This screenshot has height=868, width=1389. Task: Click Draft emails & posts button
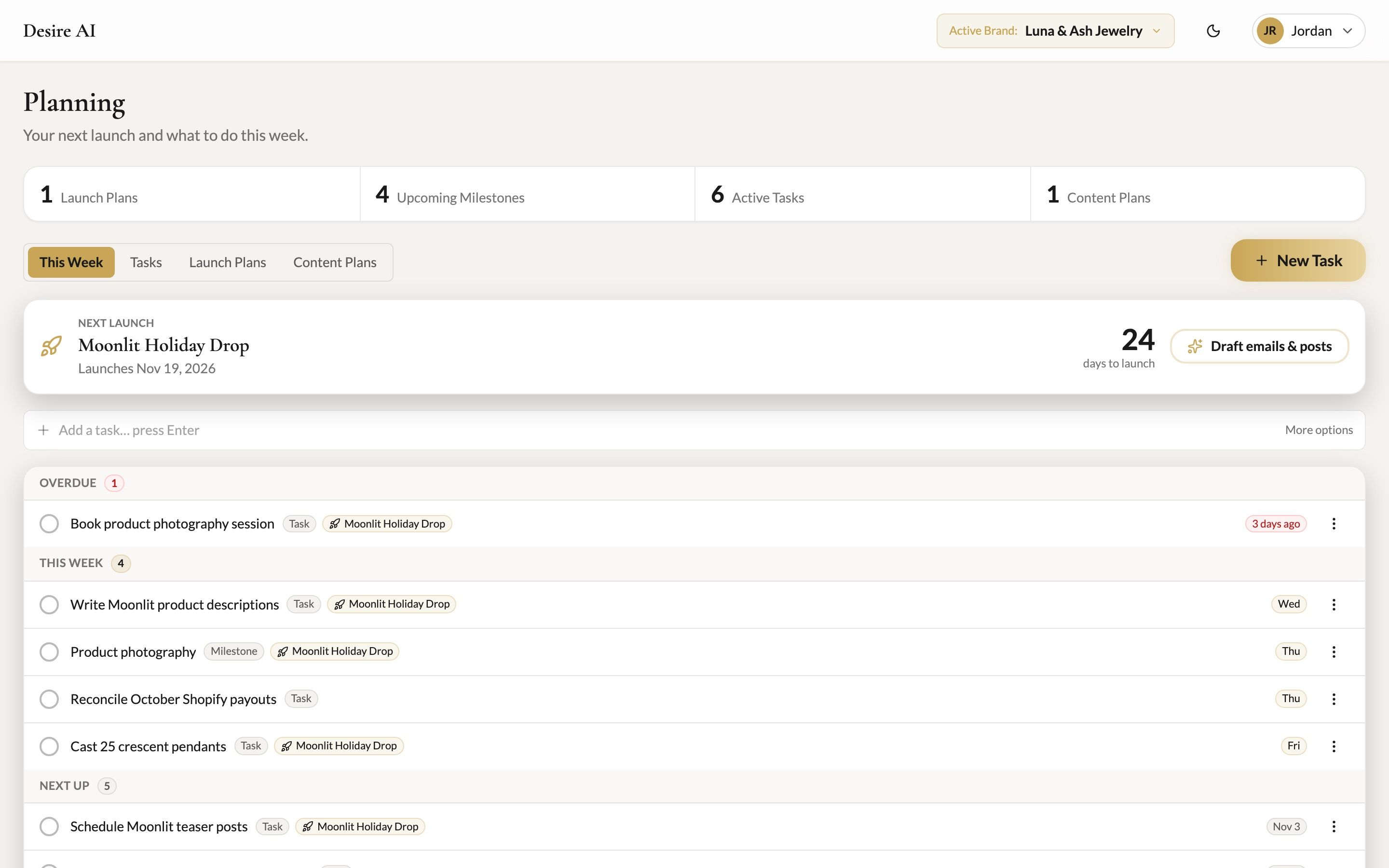tap(1259, 346)
